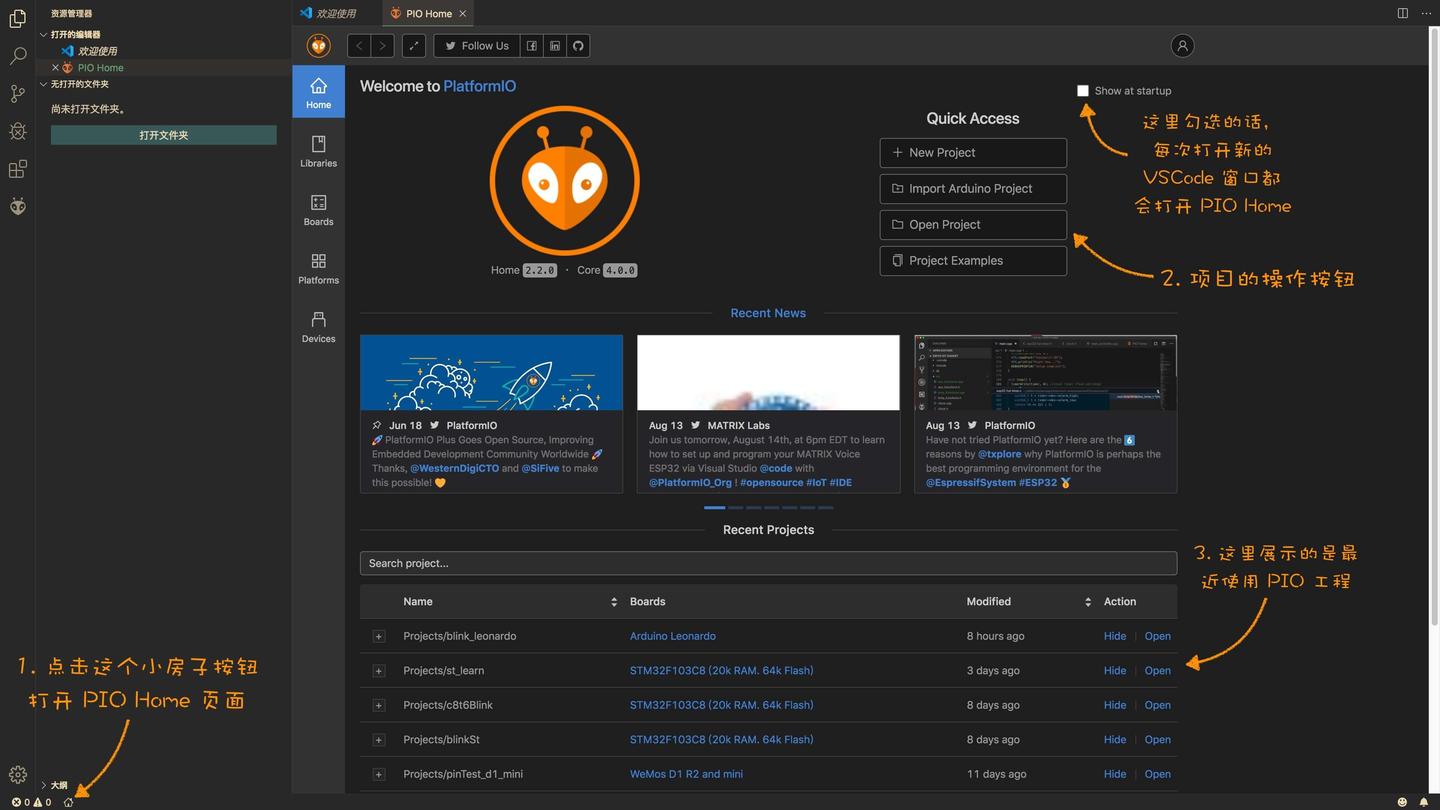The width and height of the screenshot is (1440, 810).
Task: Hide the Projects/c8t6Blink project
Action: [x=1114, y=704]
